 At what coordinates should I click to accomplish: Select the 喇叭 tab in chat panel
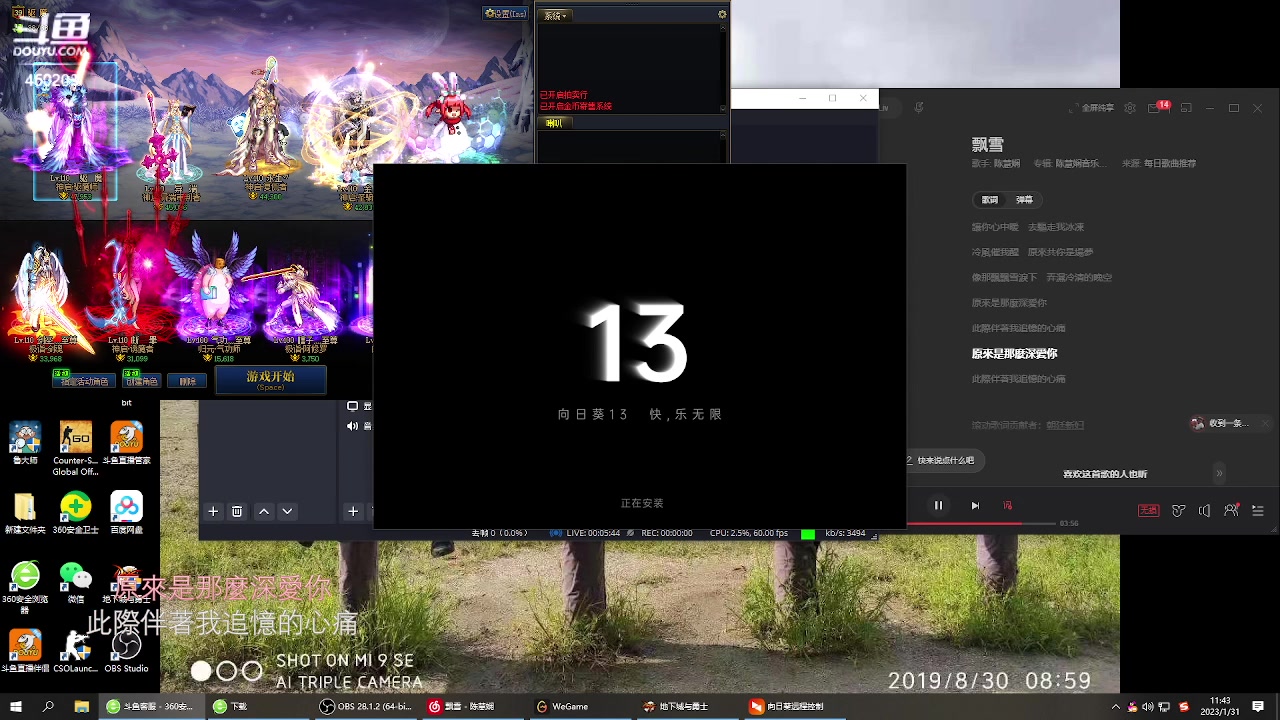pyautogui.click(x=555, y=123)
